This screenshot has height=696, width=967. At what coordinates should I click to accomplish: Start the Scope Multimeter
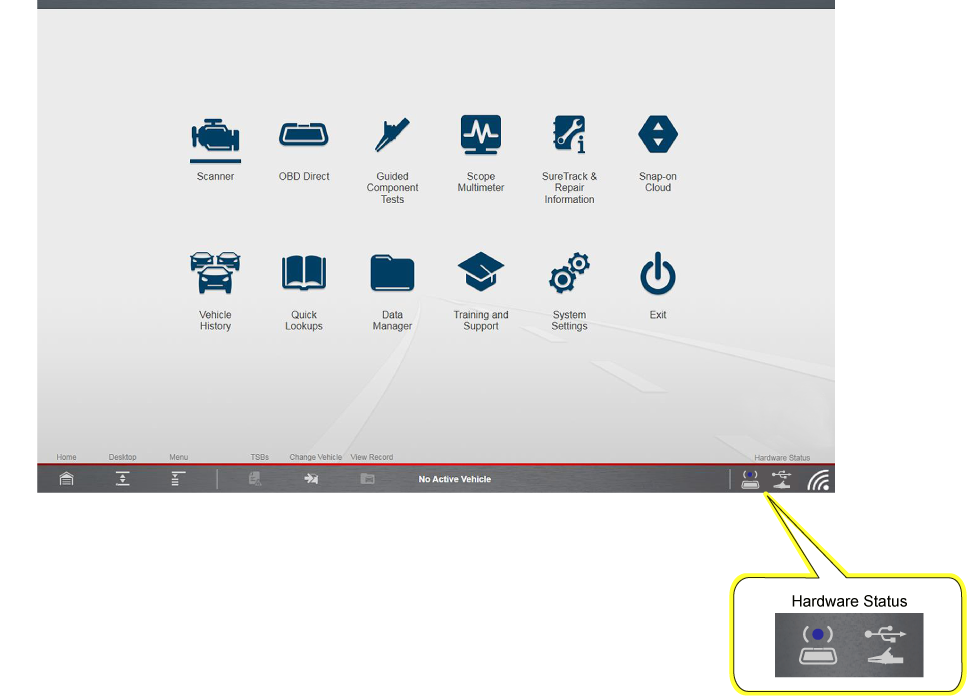coord(481,135)
